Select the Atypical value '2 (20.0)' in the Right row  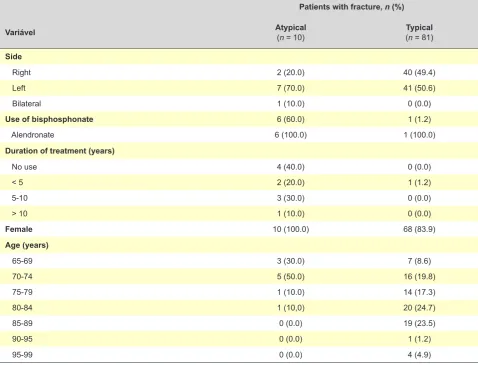click(291, 72)
